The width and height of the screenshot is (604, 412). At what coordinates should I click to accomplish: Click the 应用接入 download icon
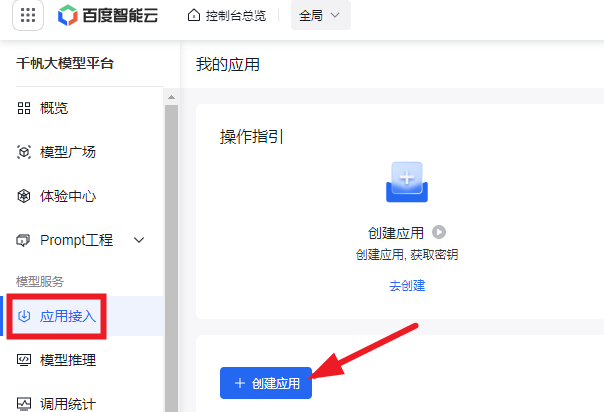point(24,316)
